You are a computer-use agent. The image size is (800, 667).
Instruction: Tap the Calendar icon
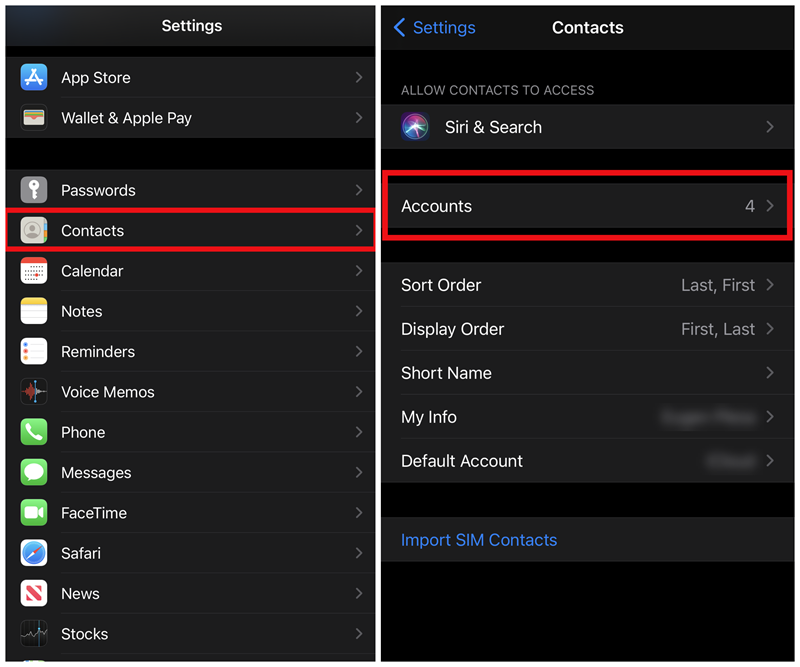click(x=34, y=271)
